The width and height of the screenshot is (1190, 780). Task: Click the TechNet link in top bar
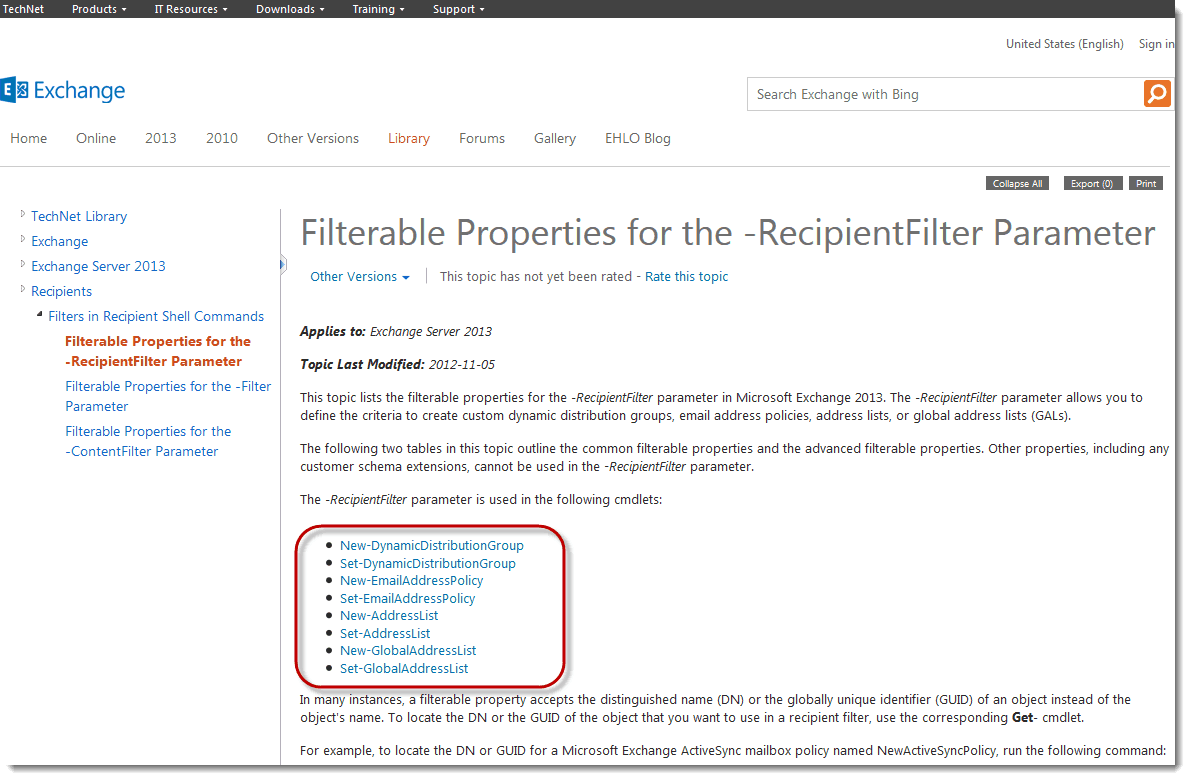point(24,9)
